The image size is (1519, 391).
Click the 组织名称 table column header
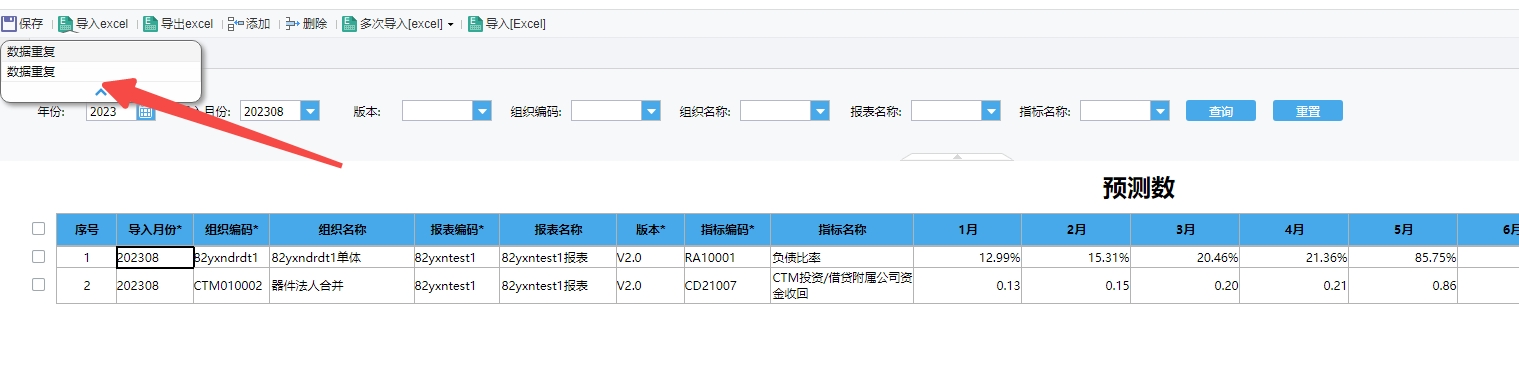coord(341,230)
